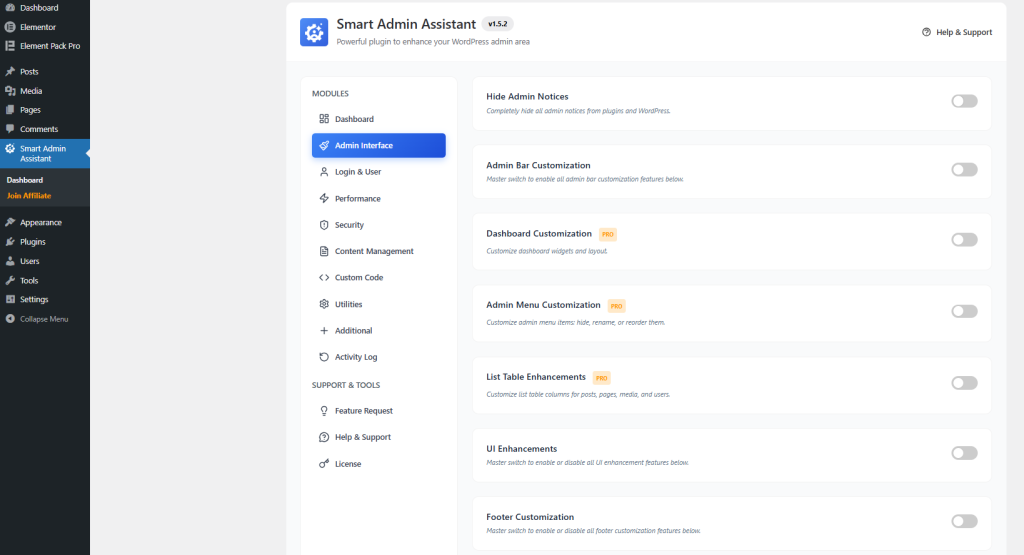This screenshot has height=555, width=1024.
Task: Click the PRO badge beside Admin Menu Customization
Action: (616, 306)
